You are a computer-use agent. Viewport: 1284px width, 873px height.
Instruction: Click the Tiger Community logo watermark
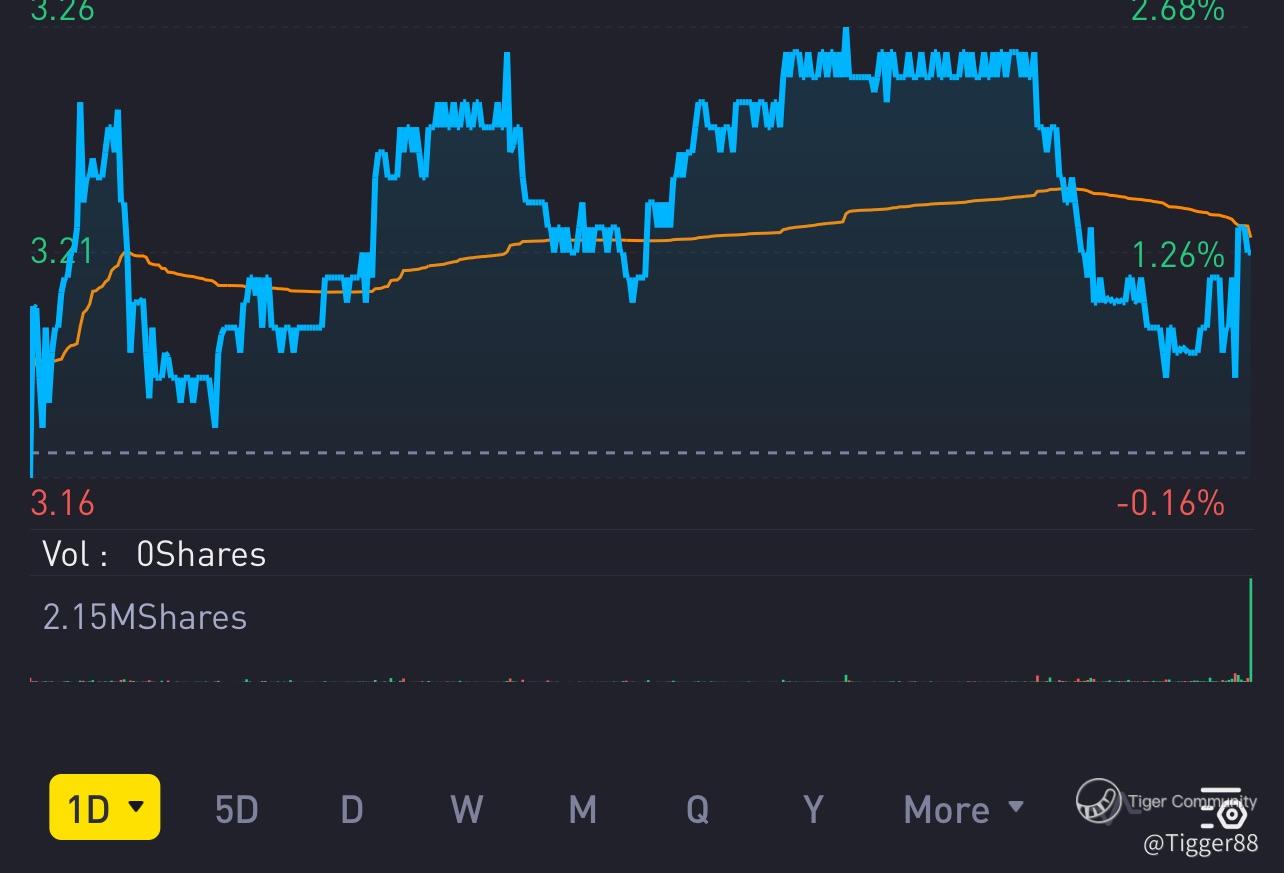click(1098, 801)
